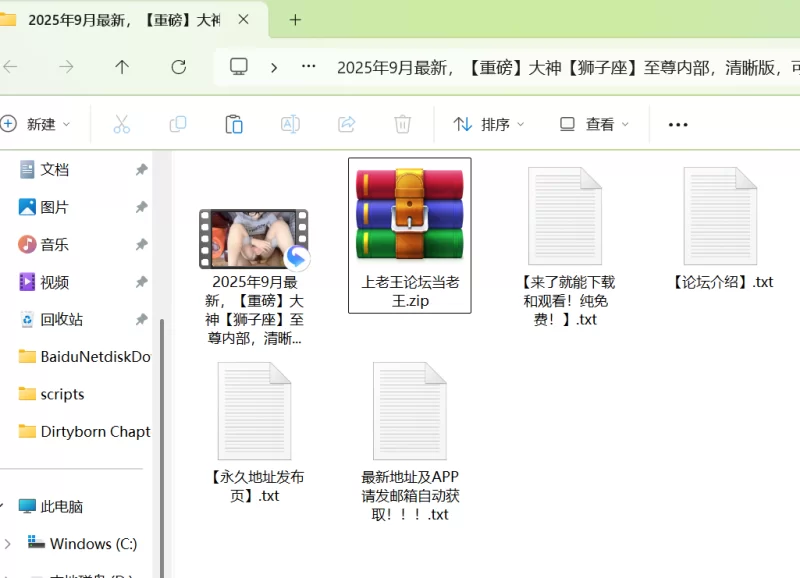Click the Share icon in toolbar

346,124
